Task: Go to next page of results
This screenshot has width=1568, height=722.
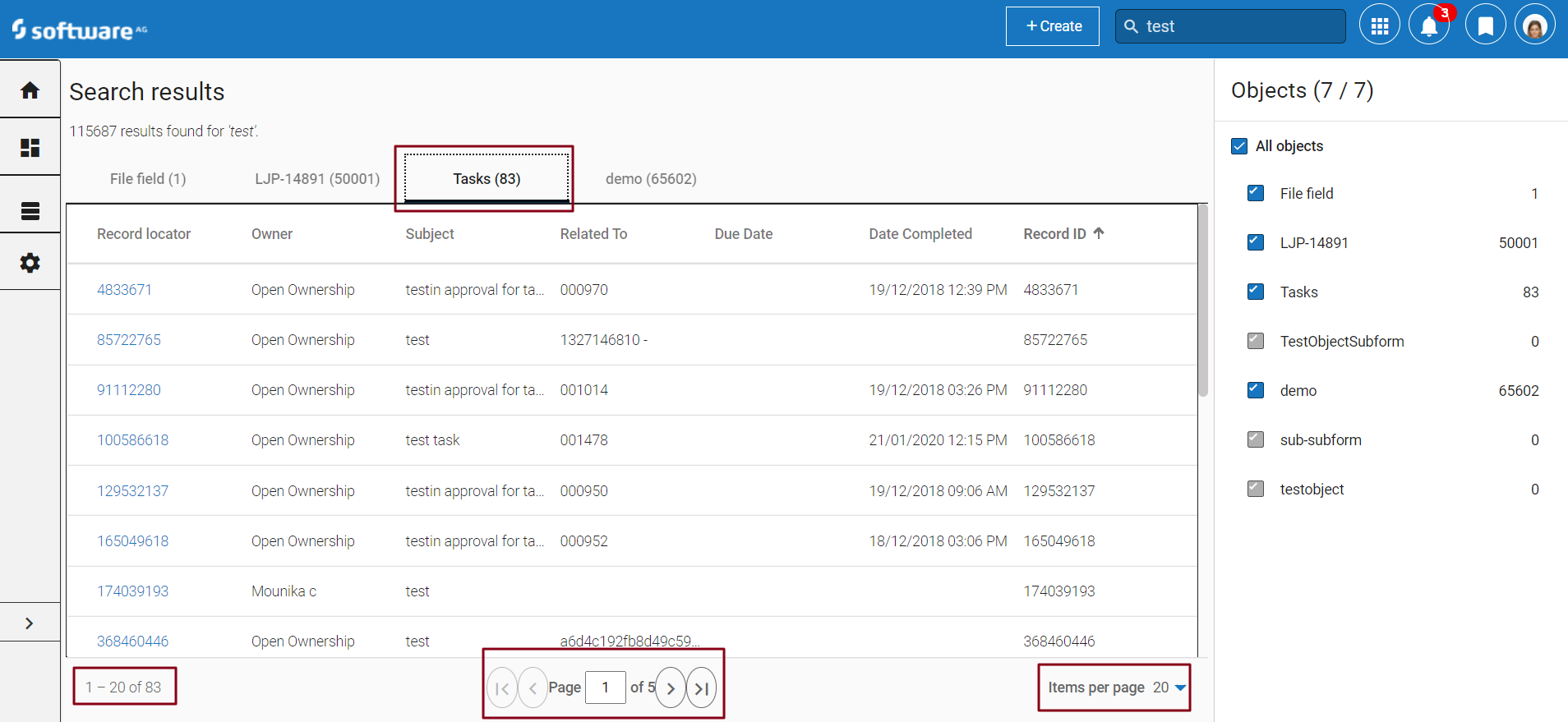Action: tap(671, 688)
